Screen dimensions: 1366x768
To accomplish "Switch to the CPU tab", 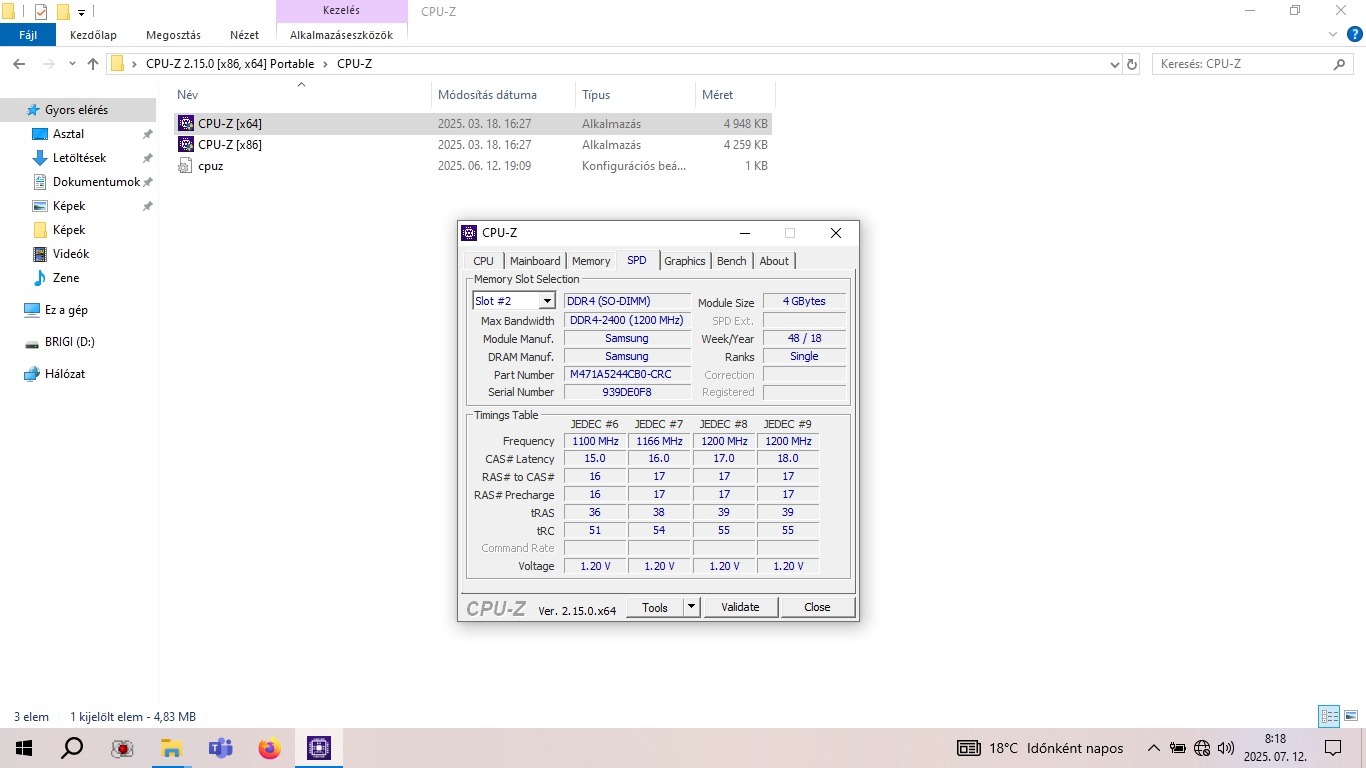I will click(484, 261).
